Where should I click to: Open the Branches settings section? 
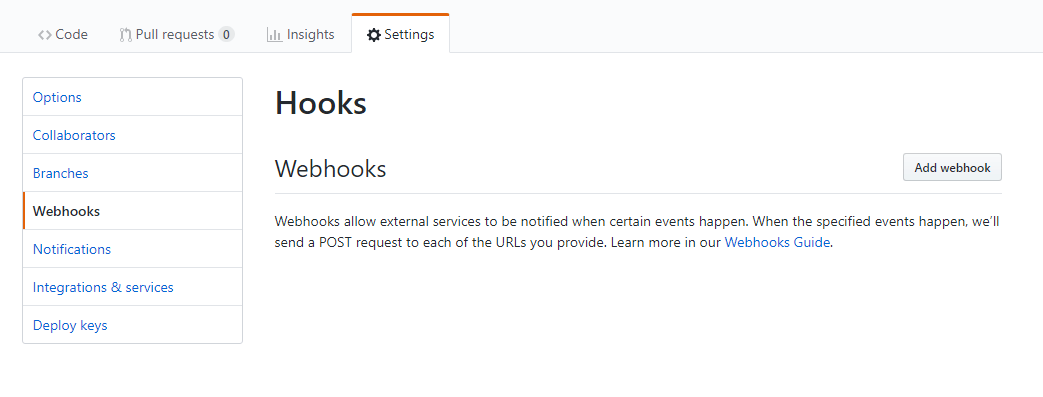point(132,173)
